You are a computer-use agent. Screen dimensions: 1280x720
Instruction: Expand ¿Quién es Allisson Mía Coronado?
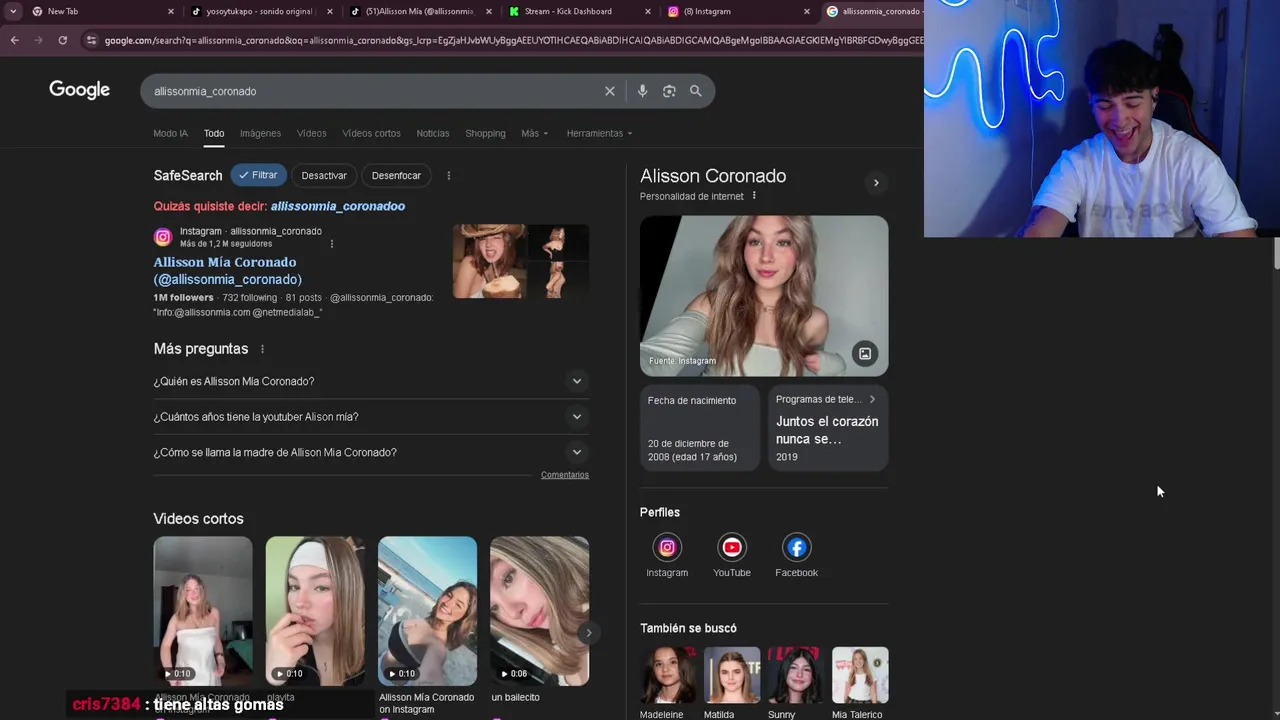click(x=371, y=381)
